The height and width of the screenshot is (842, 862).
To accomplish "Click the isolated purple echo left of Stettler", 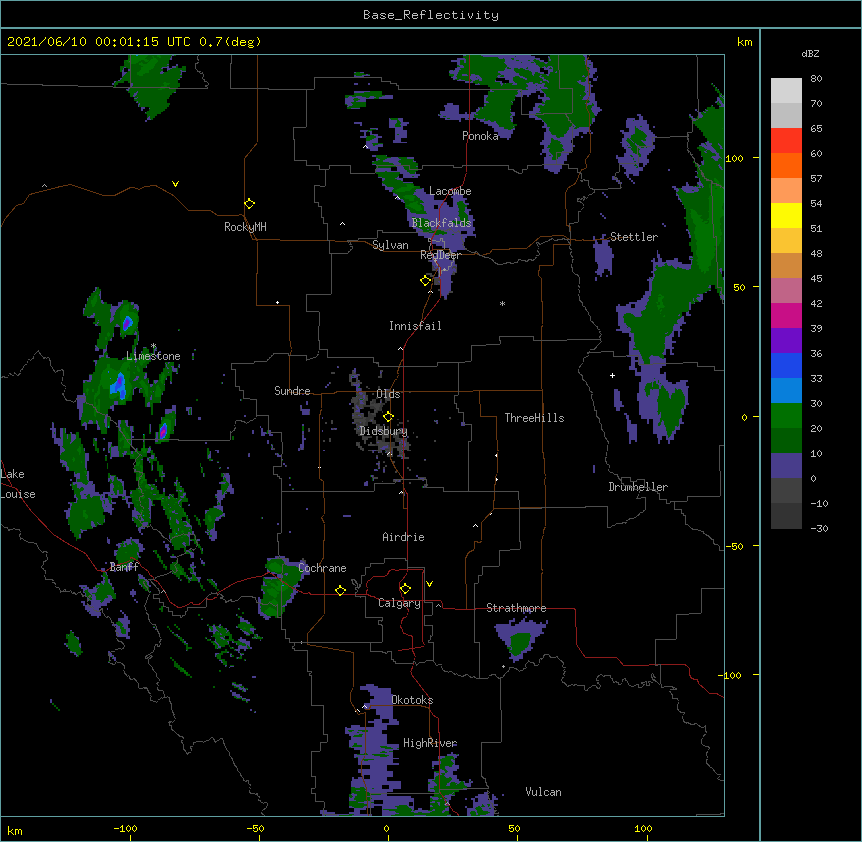I will coord(603,257).
